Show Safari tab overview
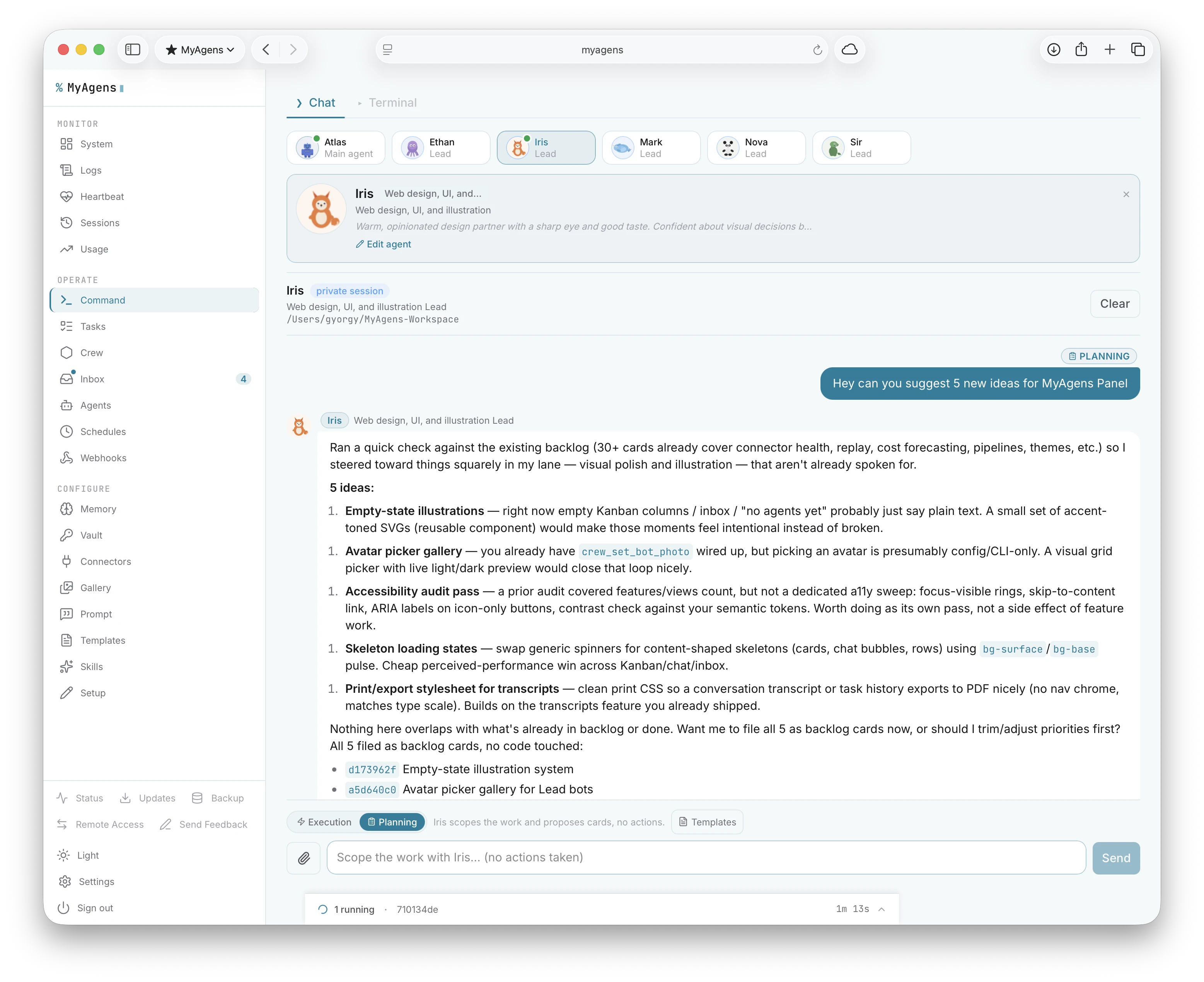Image resolution: width=1204 pixels, height=982 pixels. 1138,50
